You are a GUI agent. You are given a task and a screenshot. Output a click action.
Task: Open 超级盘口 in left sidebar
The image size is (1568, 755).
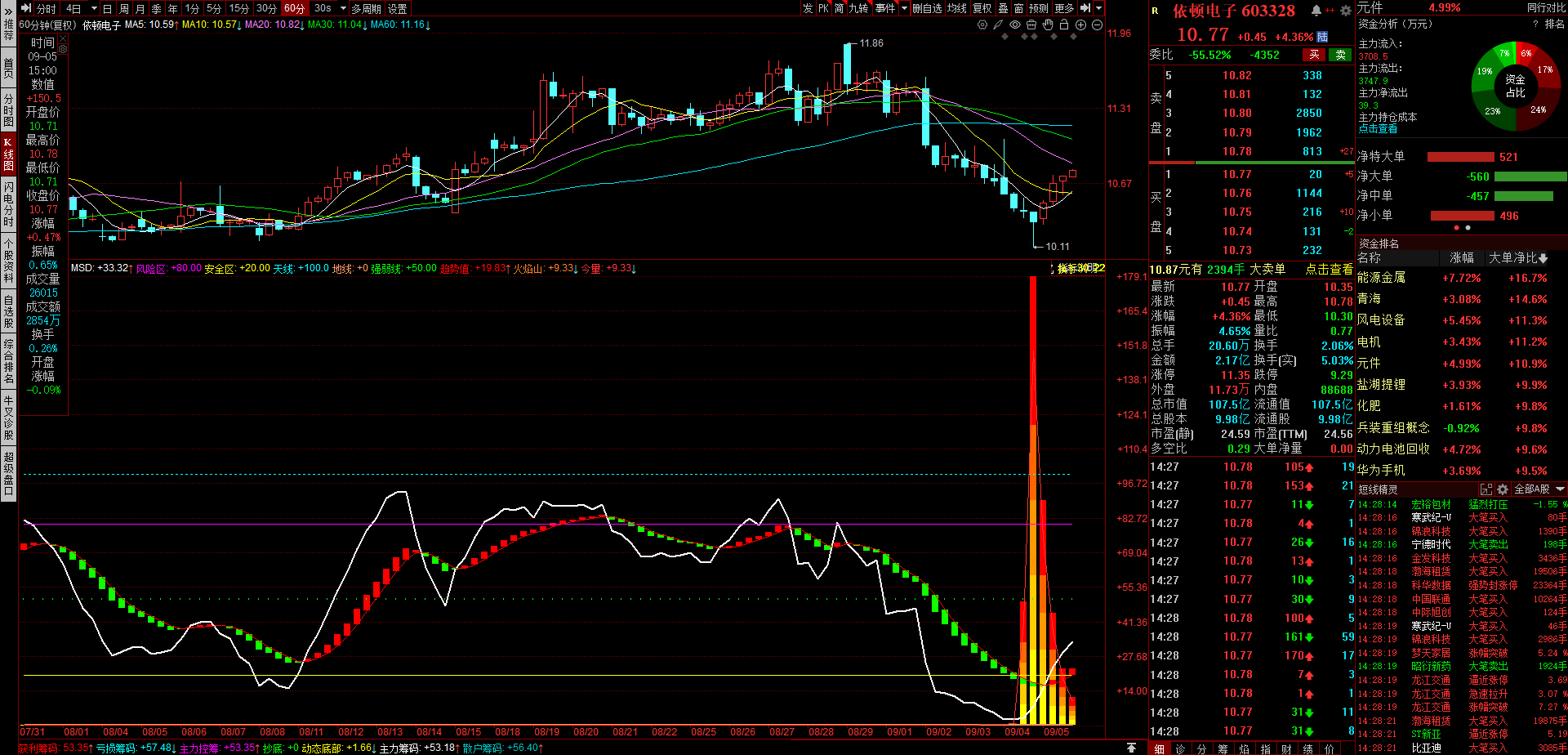[x=8, y=472]
